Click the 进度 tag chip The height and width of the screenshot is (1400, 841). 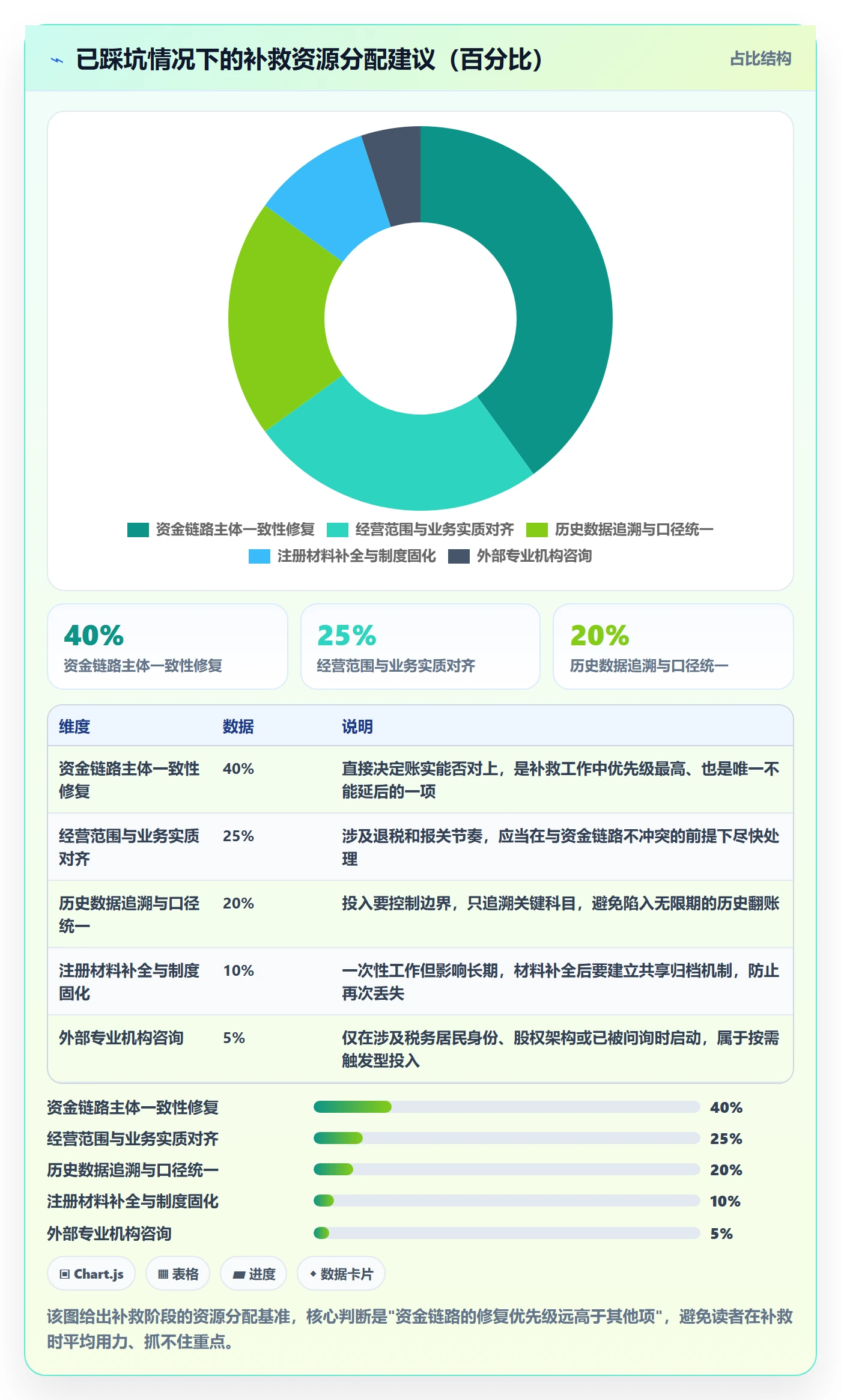pyautogui.click(x=254, y=1273)
